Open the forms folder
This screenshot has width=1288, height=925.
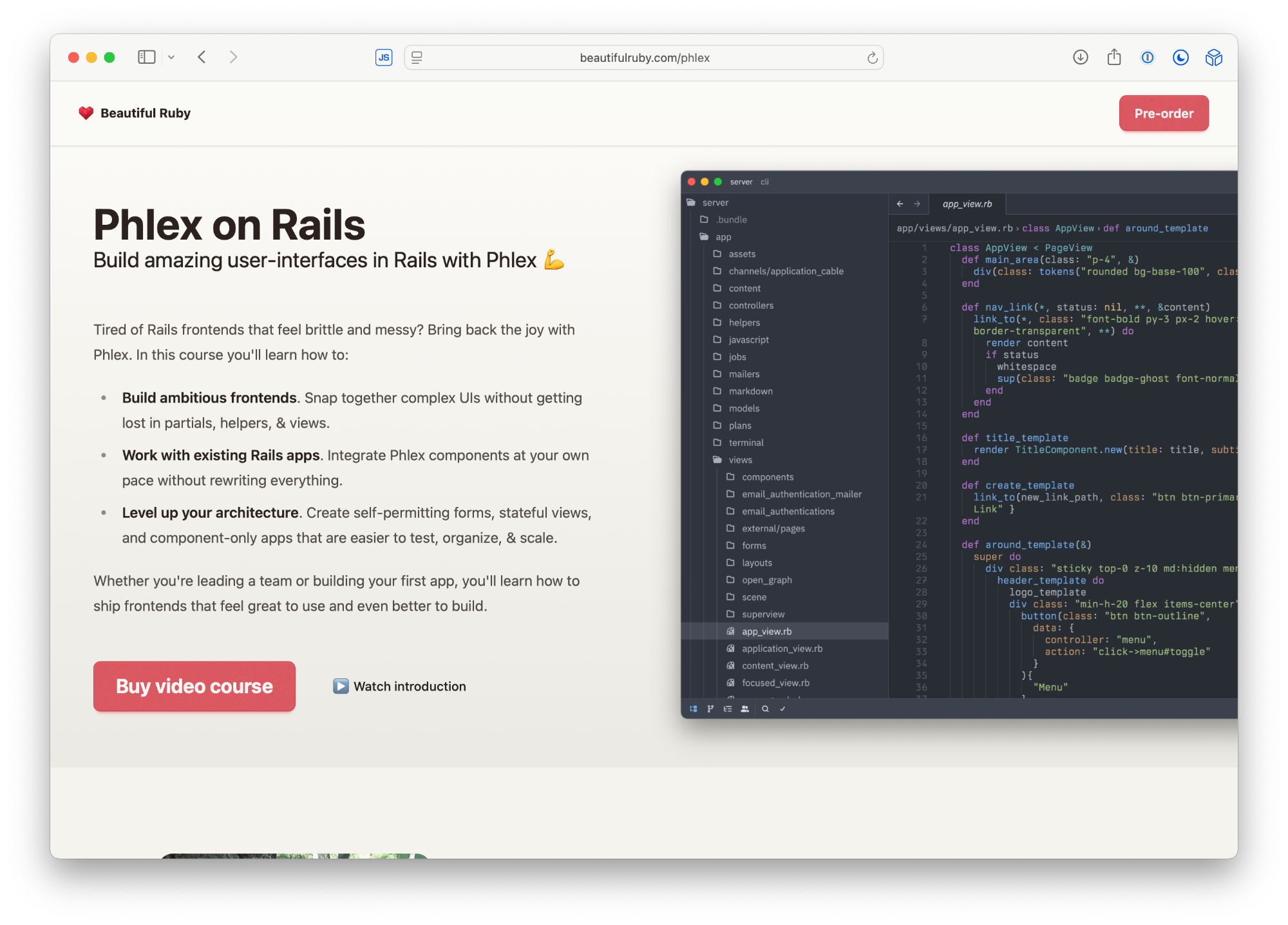pyautogui.click(x=784, y=546)
